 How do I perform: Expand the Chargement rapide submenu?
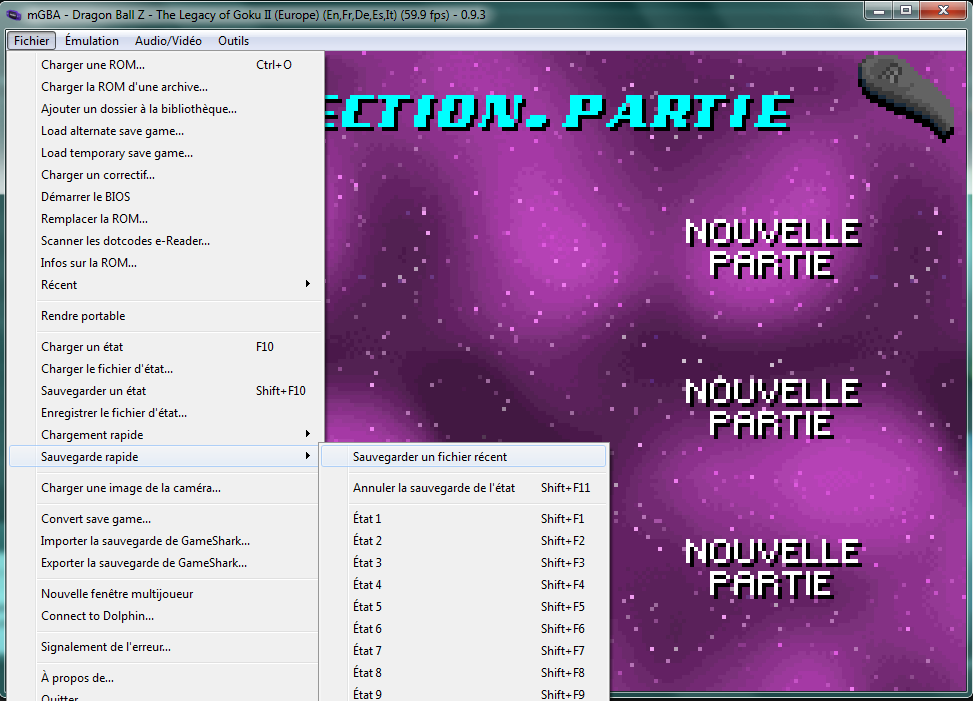coord(166,435)
